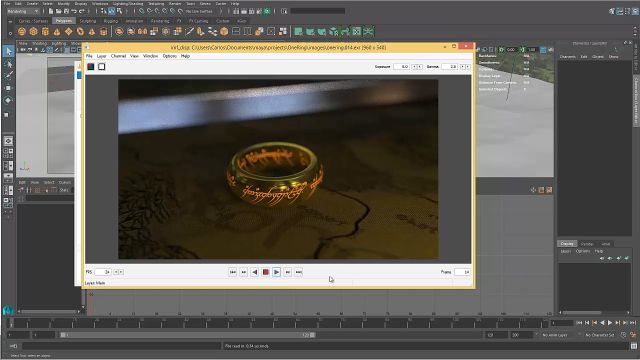Click the single-pane layout icon in left toolbox
This screenshot has height=360, width=640.
click(x=8, y=141)
